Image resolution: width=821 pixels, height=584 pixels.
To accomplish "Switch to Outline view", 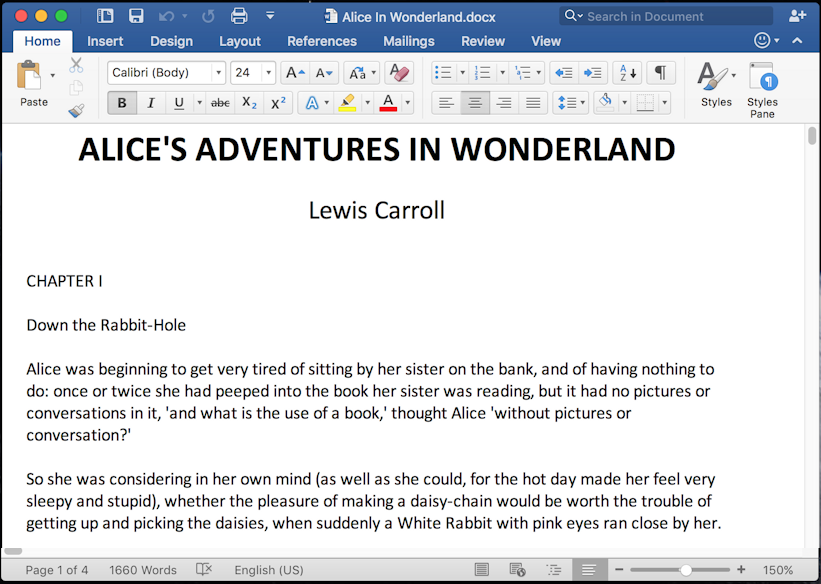I will 553,569.
